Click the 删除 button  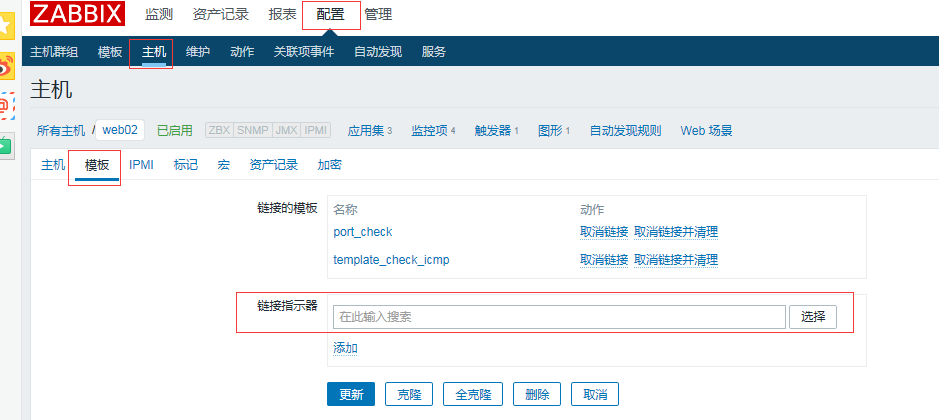point(537,394)
